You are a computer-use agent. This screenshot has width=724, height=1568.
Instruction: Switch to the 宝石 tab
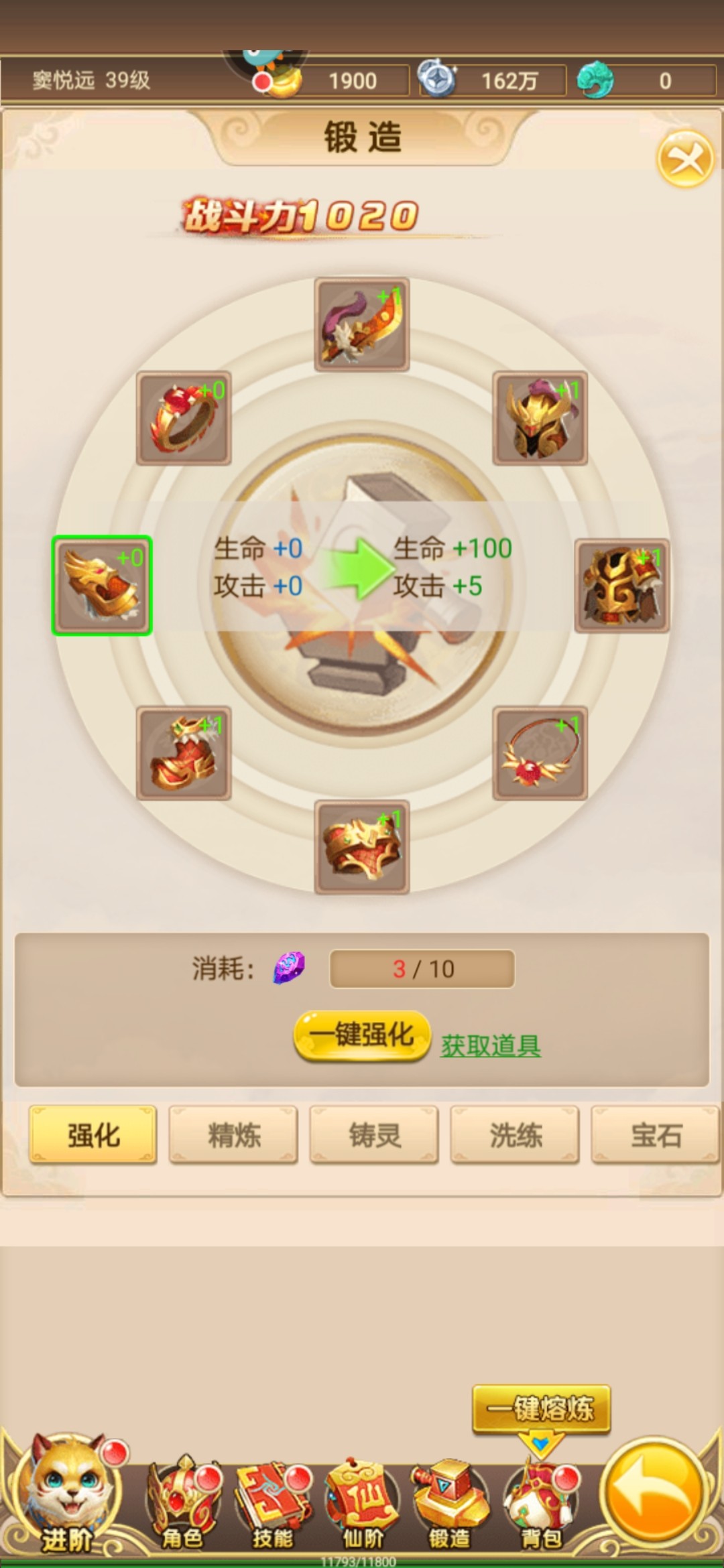click(656, 1135)
